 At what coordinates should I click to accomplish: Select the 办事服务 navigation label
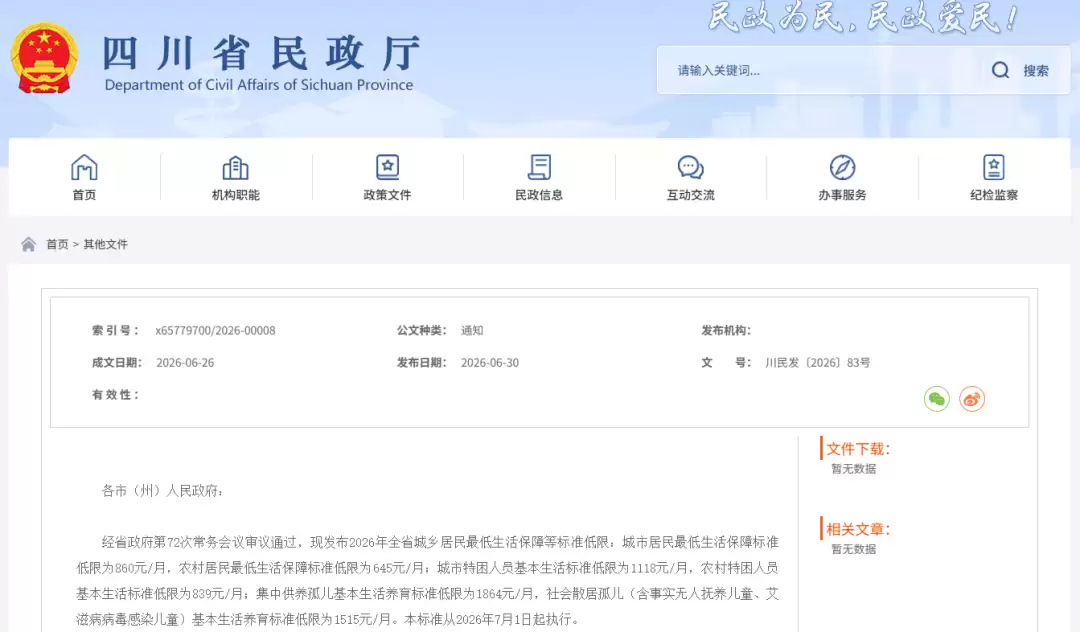(x=842, y=195)
